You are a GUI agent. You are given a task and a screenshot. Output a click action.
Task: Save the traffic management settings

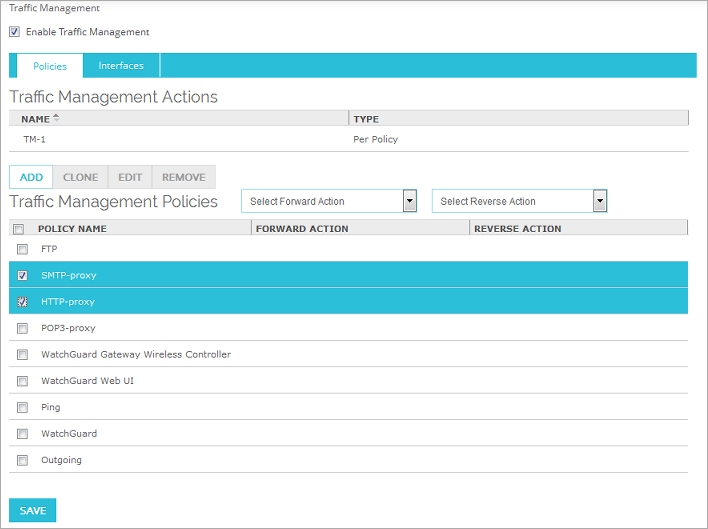pos(33,511)
